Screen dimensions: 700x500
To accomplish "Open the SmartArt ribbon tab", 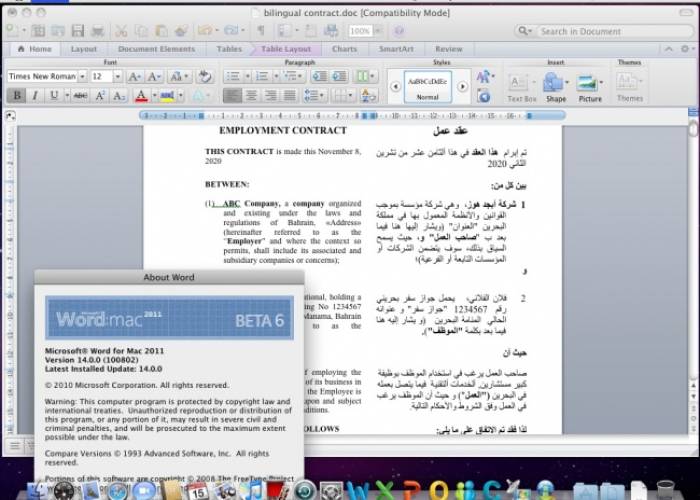I will (396, 49).
